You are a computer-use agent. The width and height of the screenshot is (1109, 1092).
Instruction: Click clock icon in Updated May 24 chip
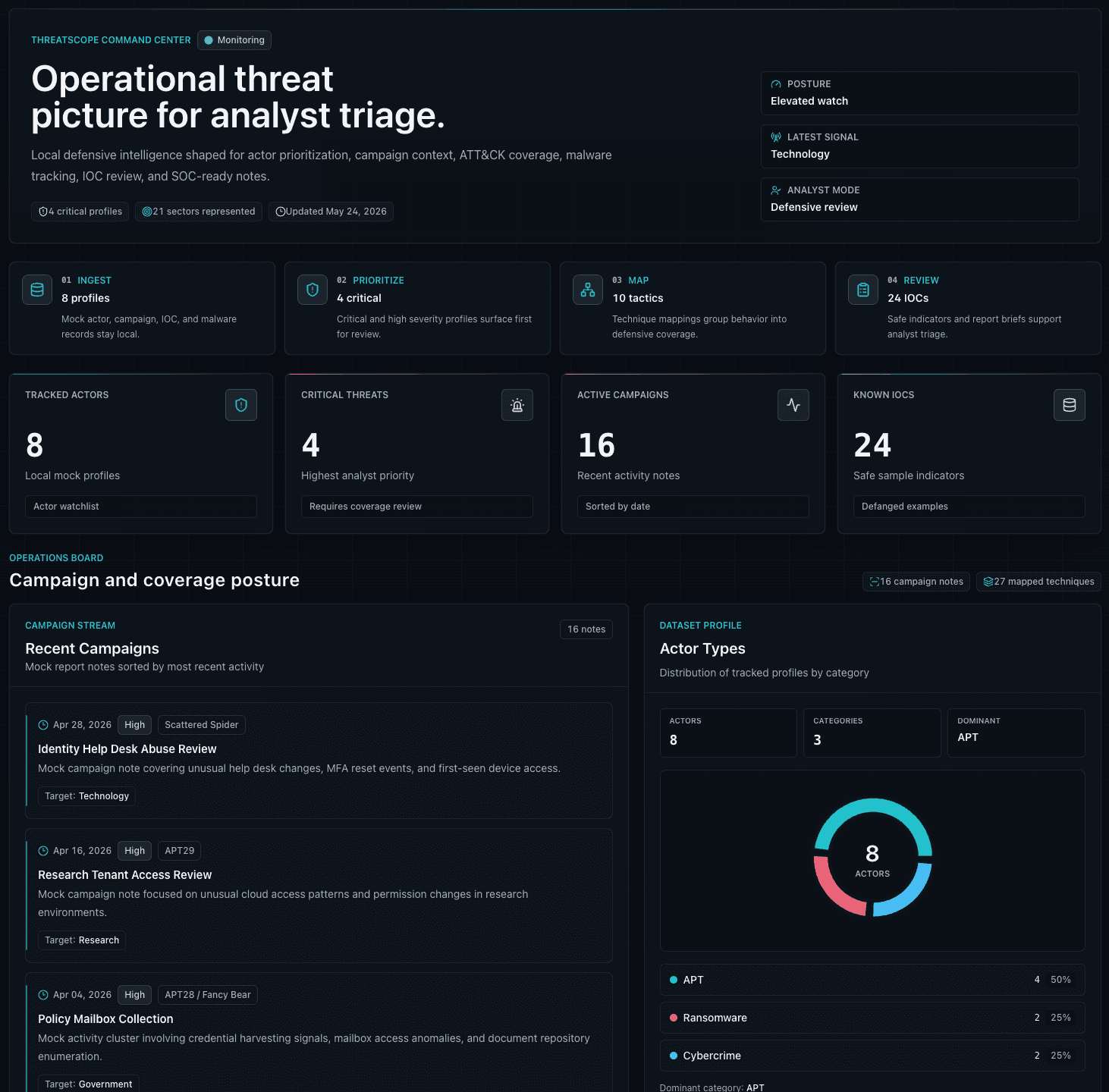281,212
